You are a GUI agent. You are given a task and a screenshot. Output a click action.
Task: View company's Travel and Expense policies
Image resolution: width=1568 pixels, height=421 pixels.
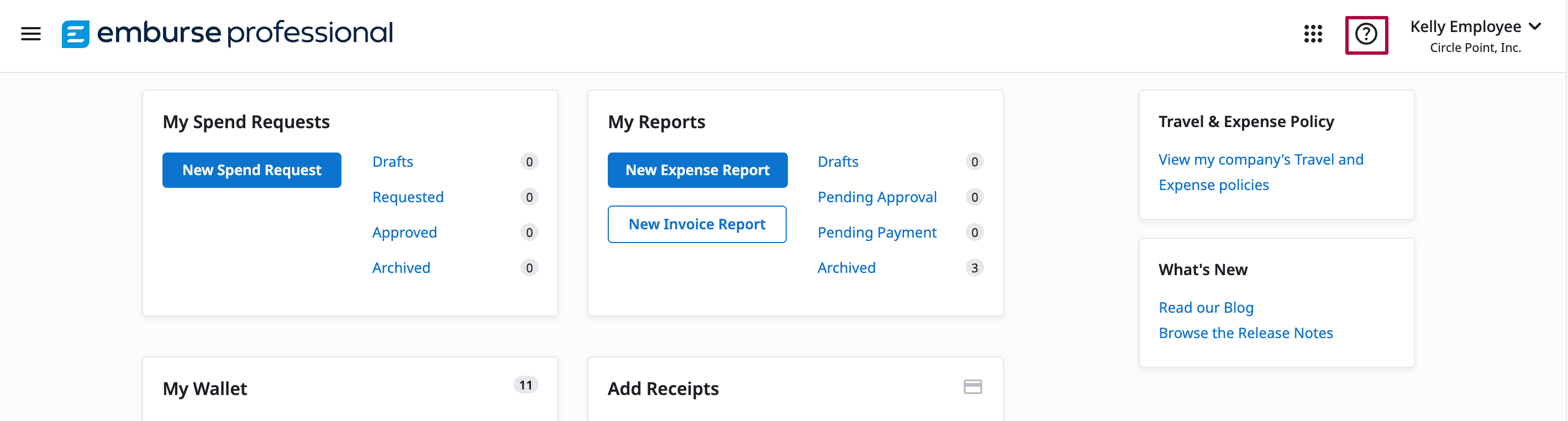click(x=1260, y=172)
